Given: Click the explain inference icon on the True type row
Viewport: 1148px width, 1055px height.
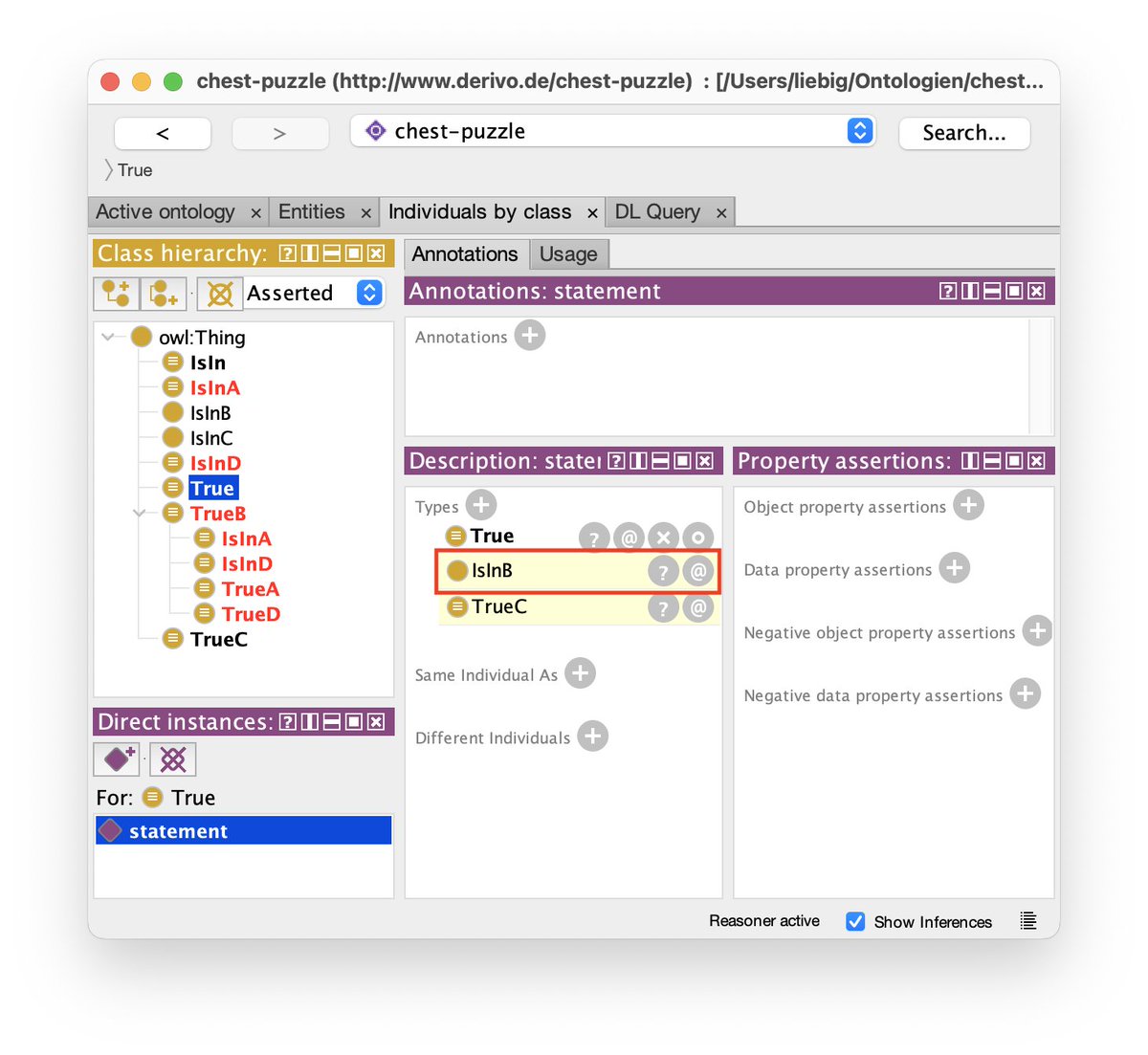Looking at the screenshot, I should click(x=594, y=538).
